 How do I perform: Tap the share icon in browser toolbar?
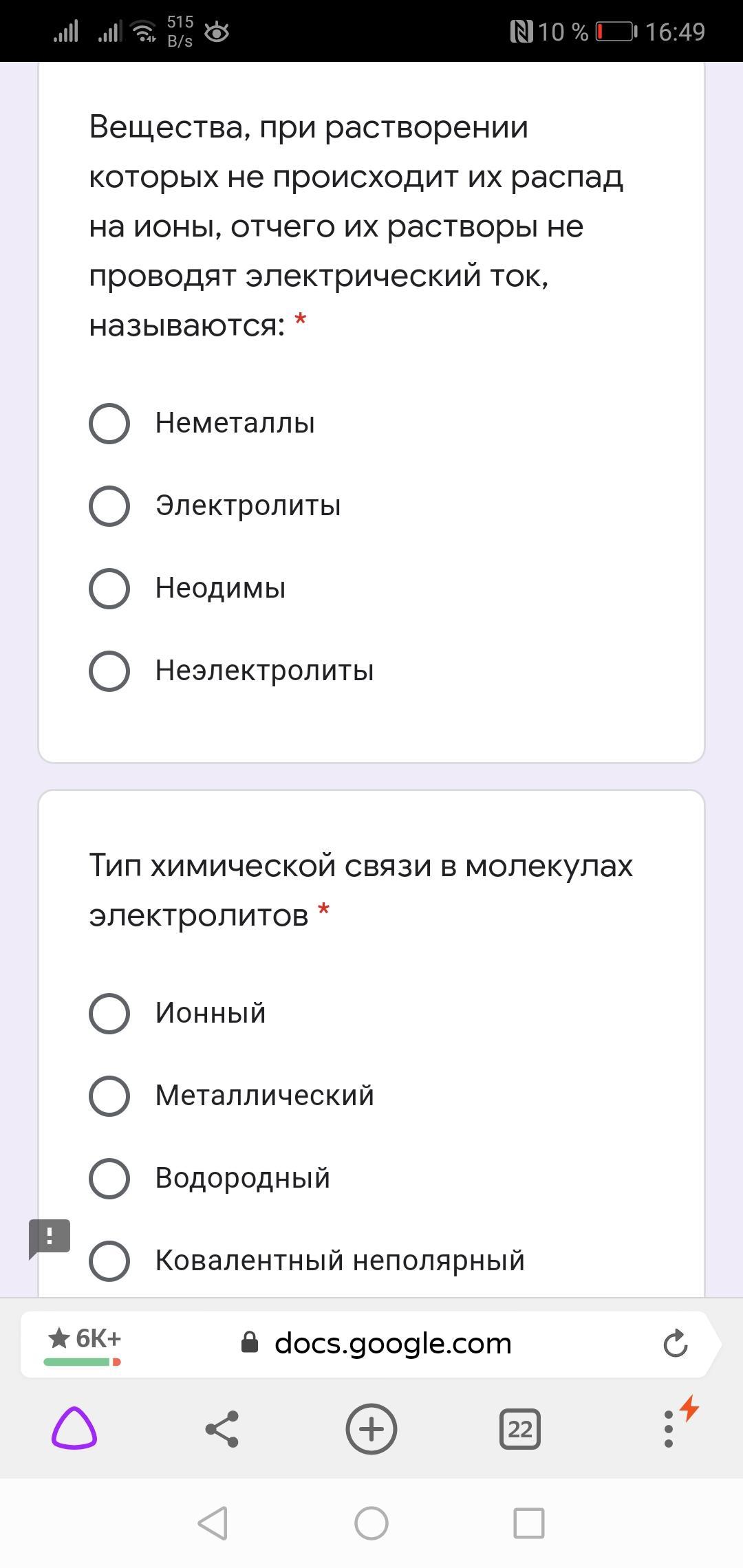point(222,1429)
